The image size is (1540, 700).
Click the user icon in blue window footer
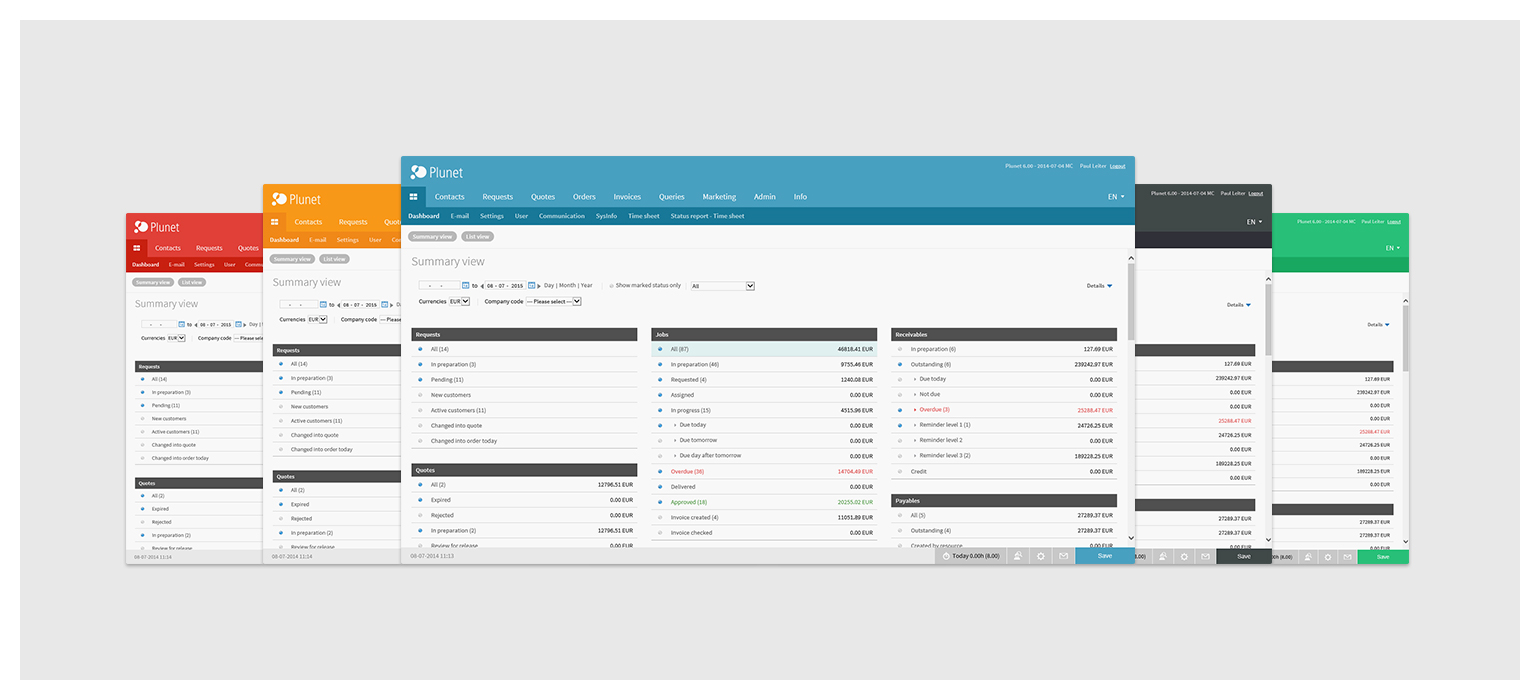tap(1018, 556)
